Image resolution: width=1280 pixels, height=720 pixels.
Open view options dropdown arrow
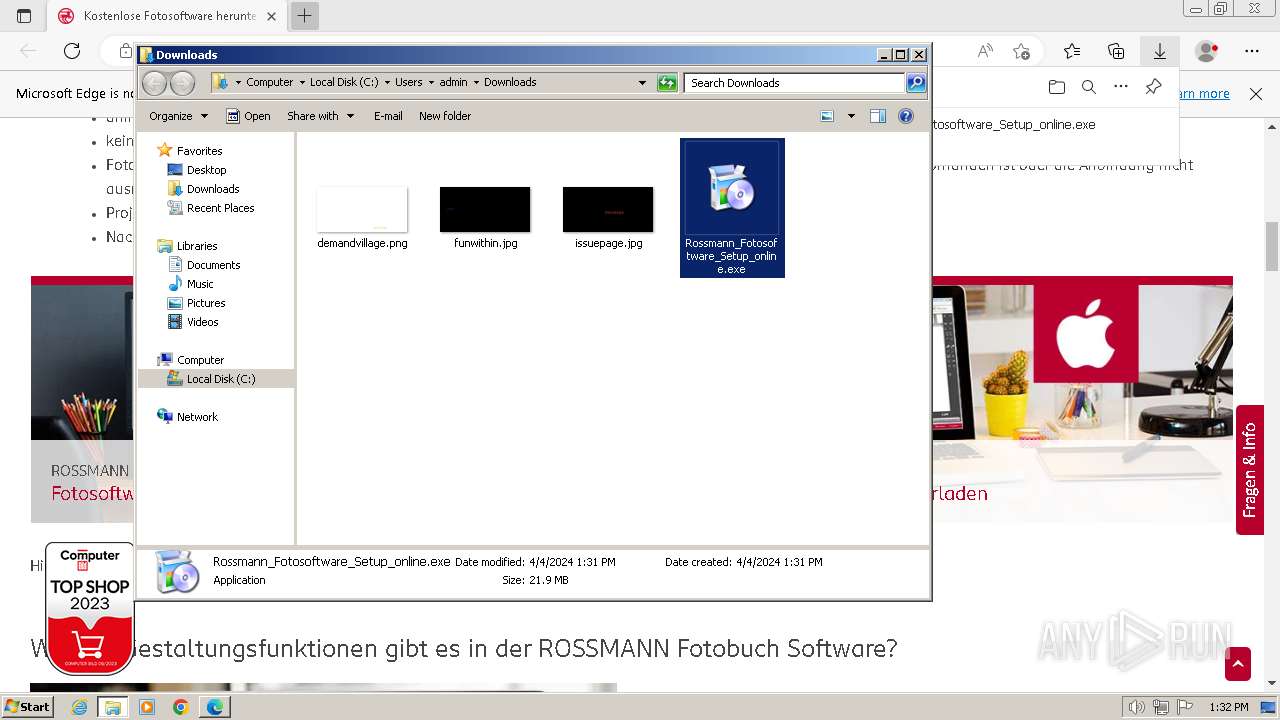[851, 116]
